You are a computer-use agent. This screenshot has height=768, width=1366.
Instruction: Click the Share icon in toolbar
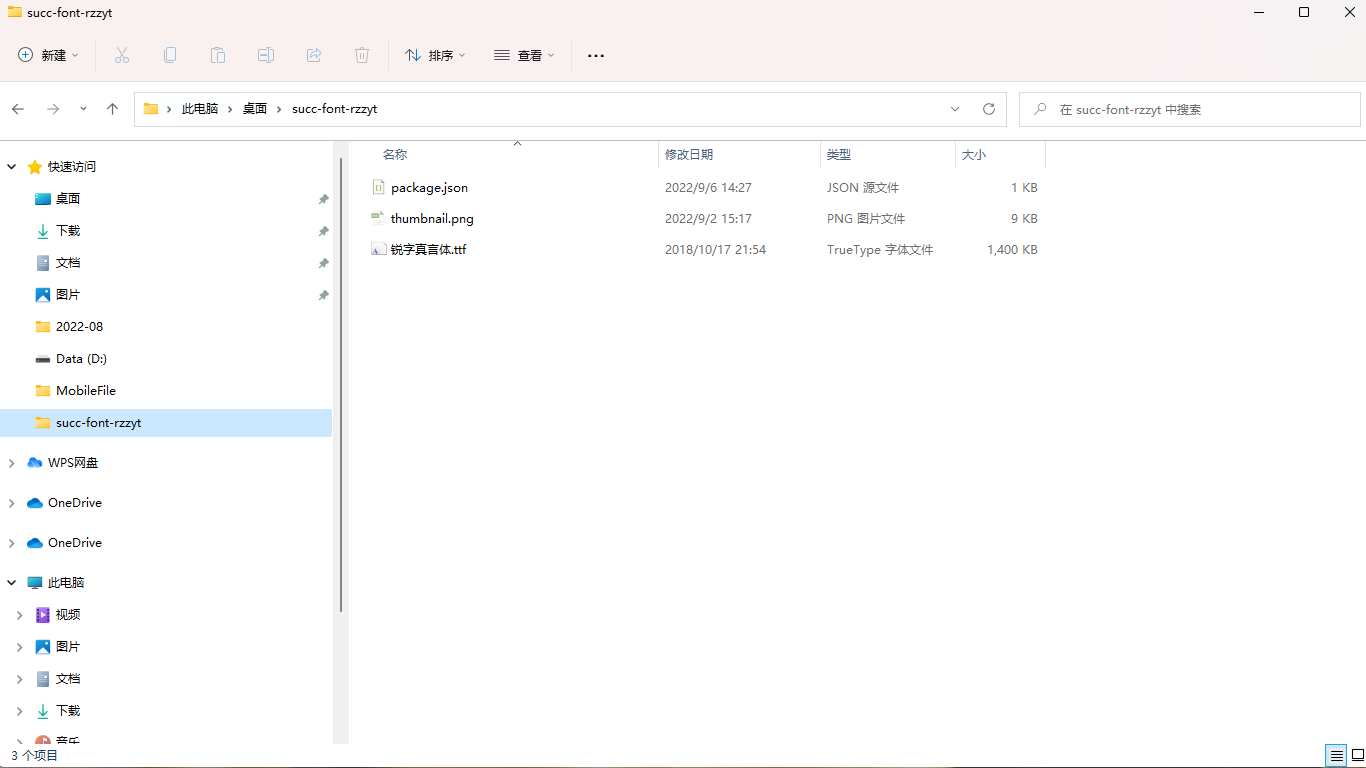click(x=314, y=55)
